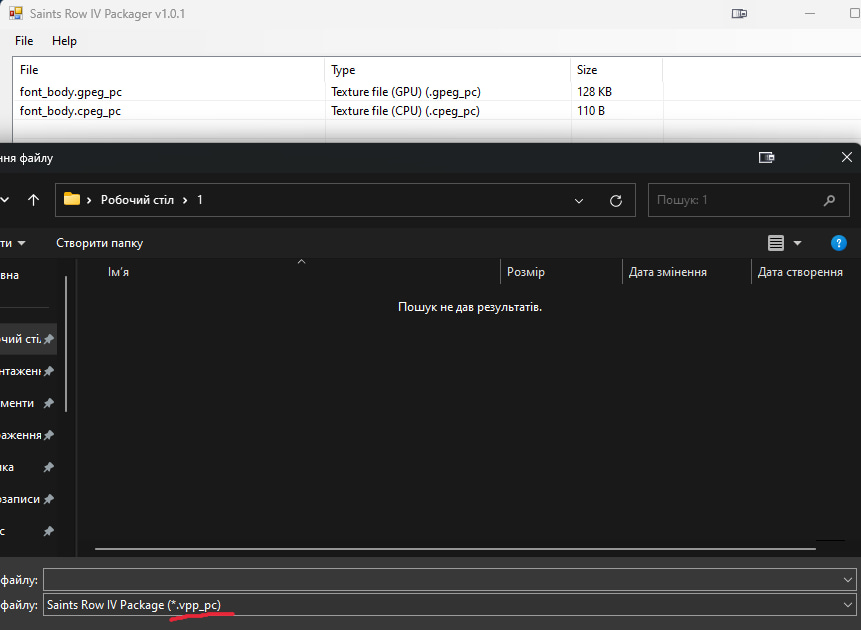
Task: Click the "Texture file (CPU) (.cpeg_pc)" type cell
Action: click(405, 111)
